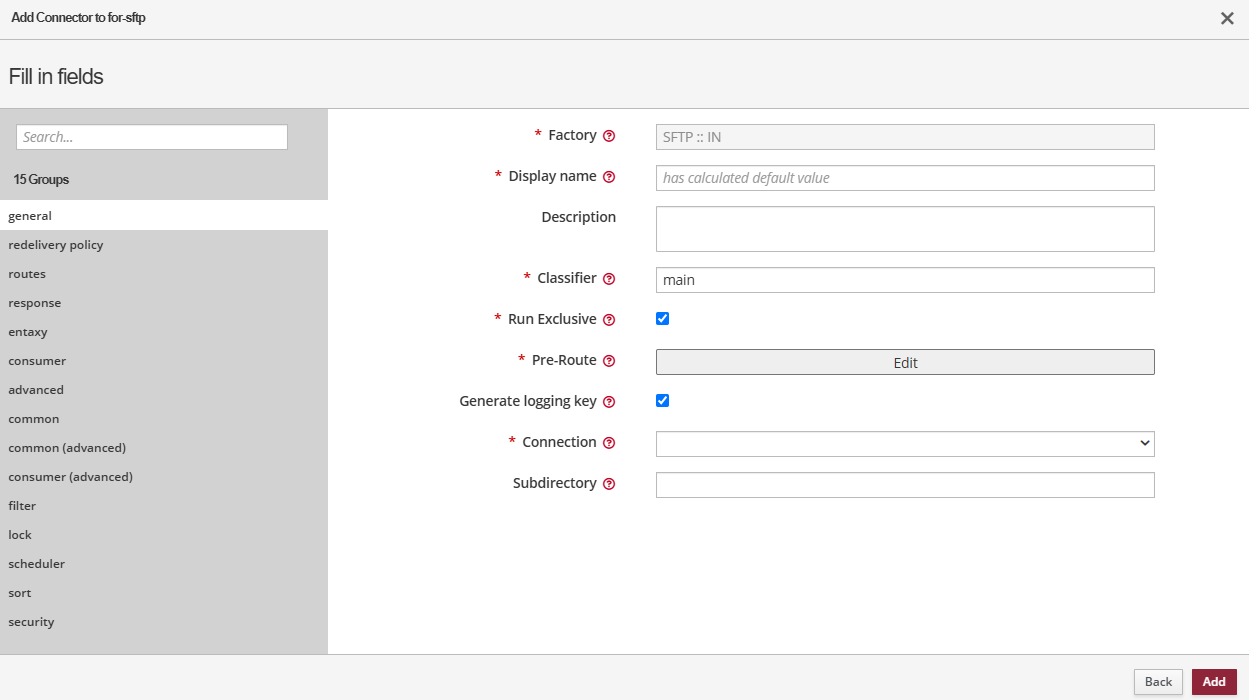Open the security group settings

point(31,622)
